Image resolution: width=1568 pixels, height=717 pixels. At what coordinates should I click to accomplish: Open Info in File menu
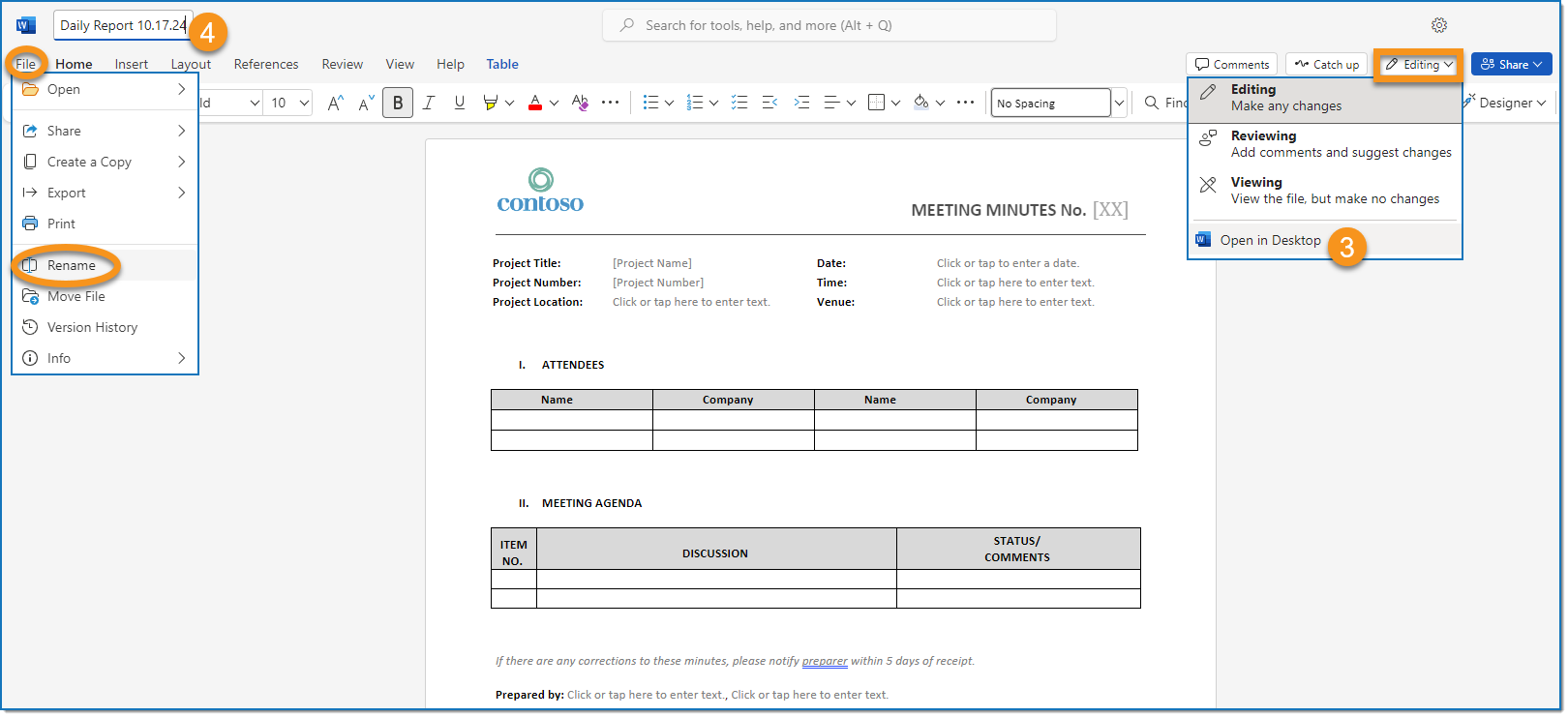click(105, 358)
